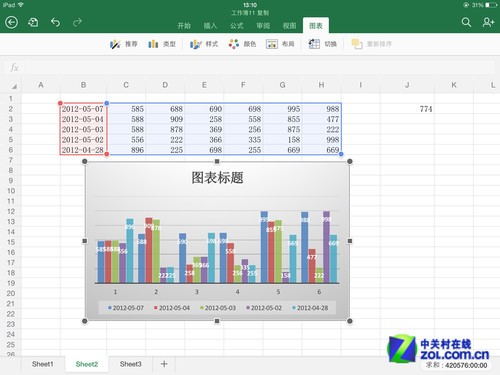Image resolution: width=500 pixels, height=375 pixels.
Task: Select the 图表 tab
Action: coord(316,26)
